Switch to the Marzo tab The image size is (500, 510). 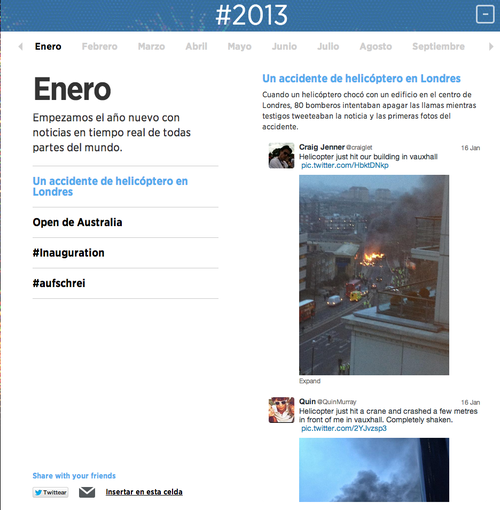click(x=151, y=46)
